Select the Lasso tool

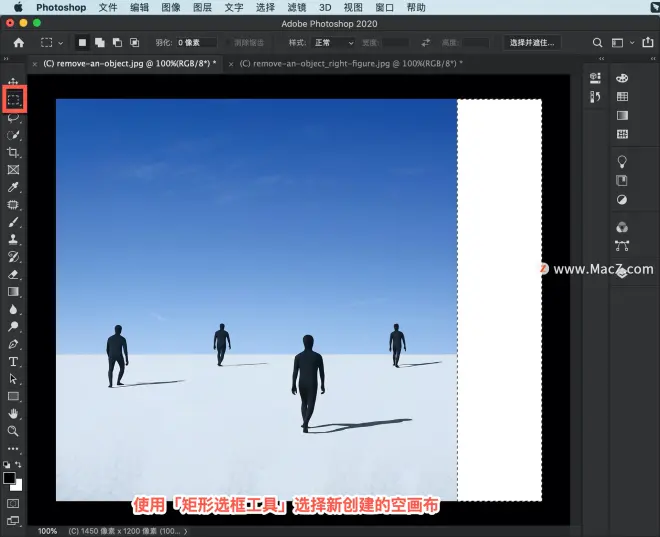pyautogui.click(x=13, y=118)
